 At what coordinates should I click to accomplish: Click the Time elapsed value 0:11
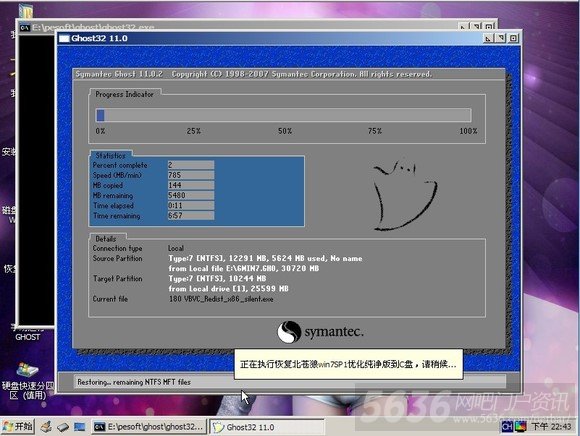[191, 205]
